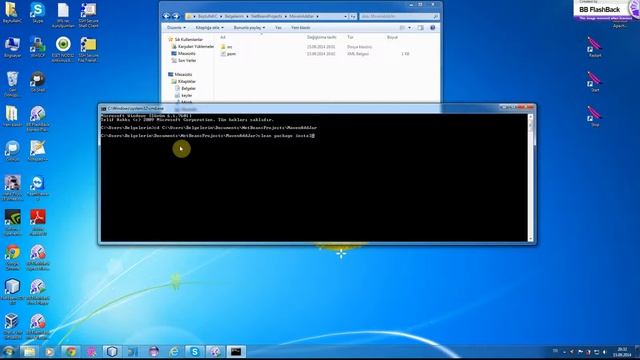
Task: Select the Recycle Bin desktop icon
Action: click(12, 84)
